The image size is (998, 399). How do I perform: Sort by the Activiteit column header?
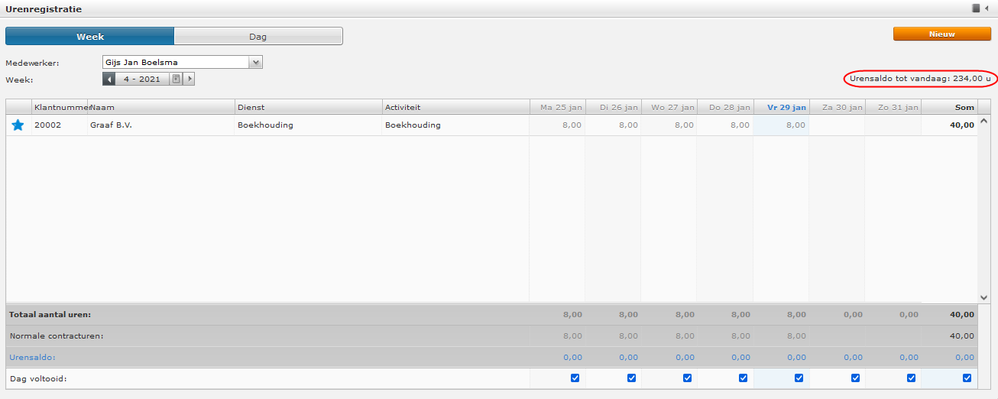click(456, 108)
